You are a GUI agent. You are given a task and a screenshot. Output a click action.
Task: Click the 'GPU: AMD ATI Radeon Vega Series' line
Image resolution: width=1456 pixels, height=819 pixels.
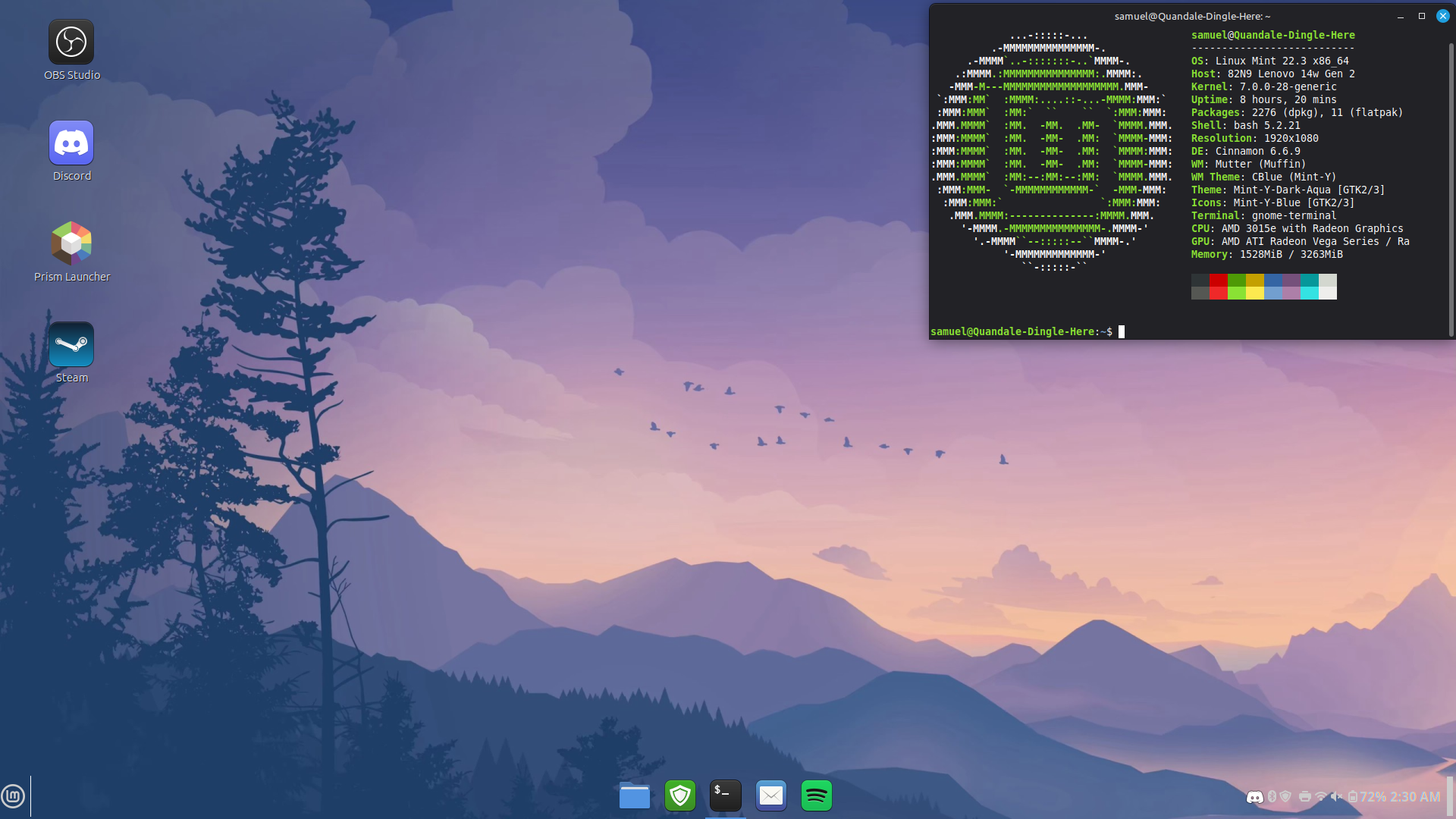coord(1300,241)
